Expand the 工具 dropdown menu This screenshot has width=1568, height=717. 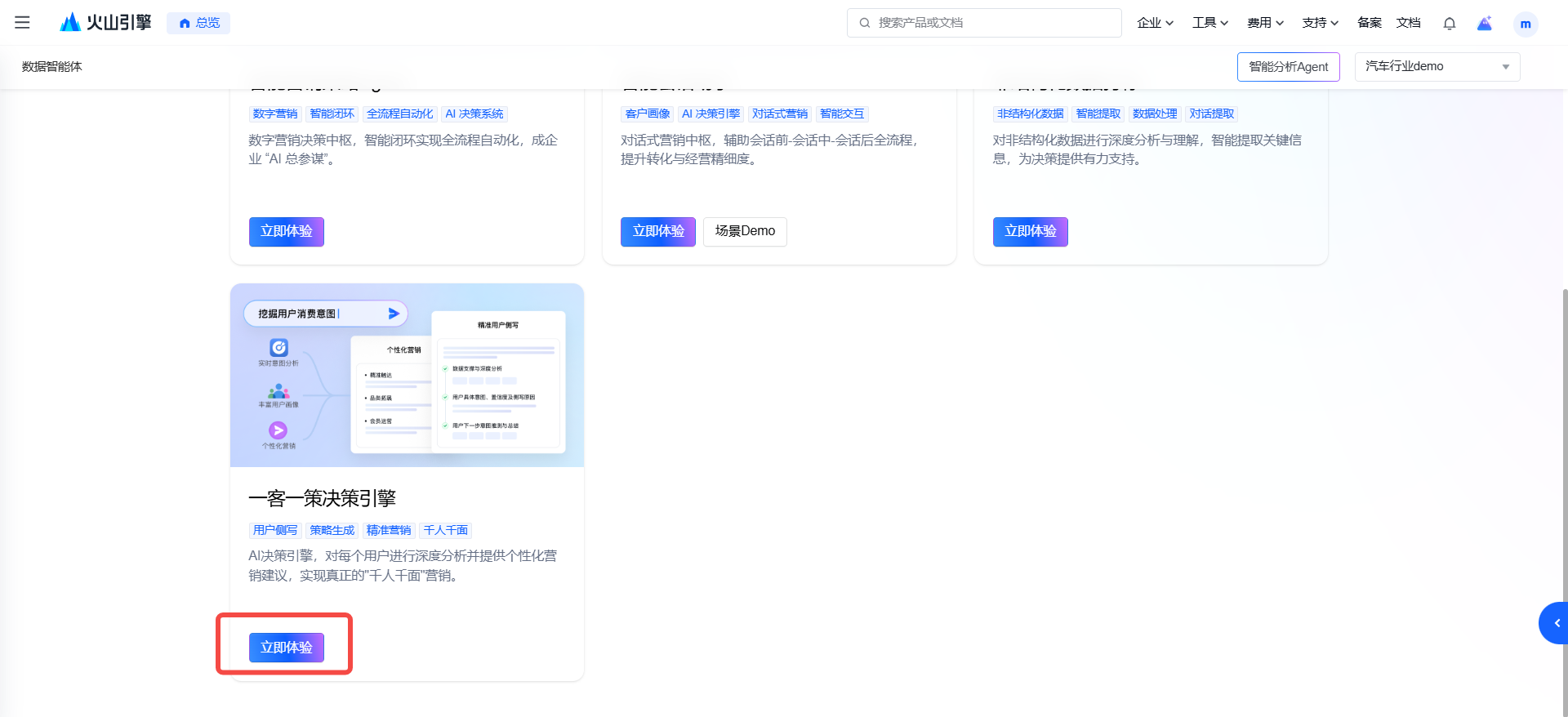click(1209, 23)
